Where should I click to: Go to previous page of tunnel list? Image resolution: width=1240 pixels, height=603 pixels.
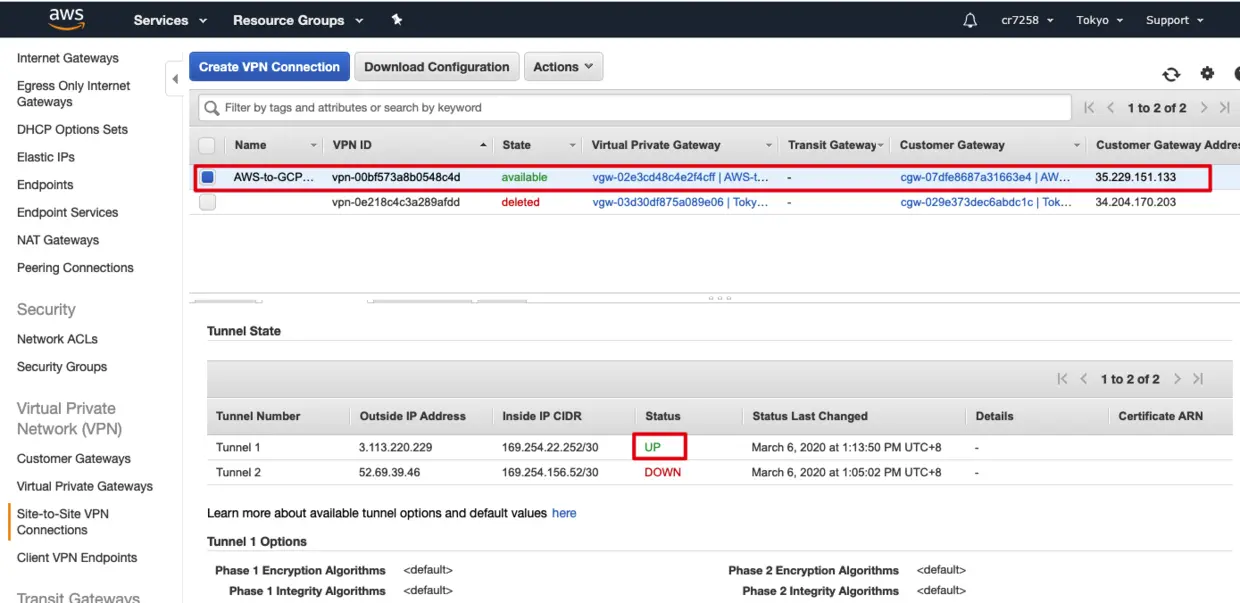click(x=1084, y=379)
